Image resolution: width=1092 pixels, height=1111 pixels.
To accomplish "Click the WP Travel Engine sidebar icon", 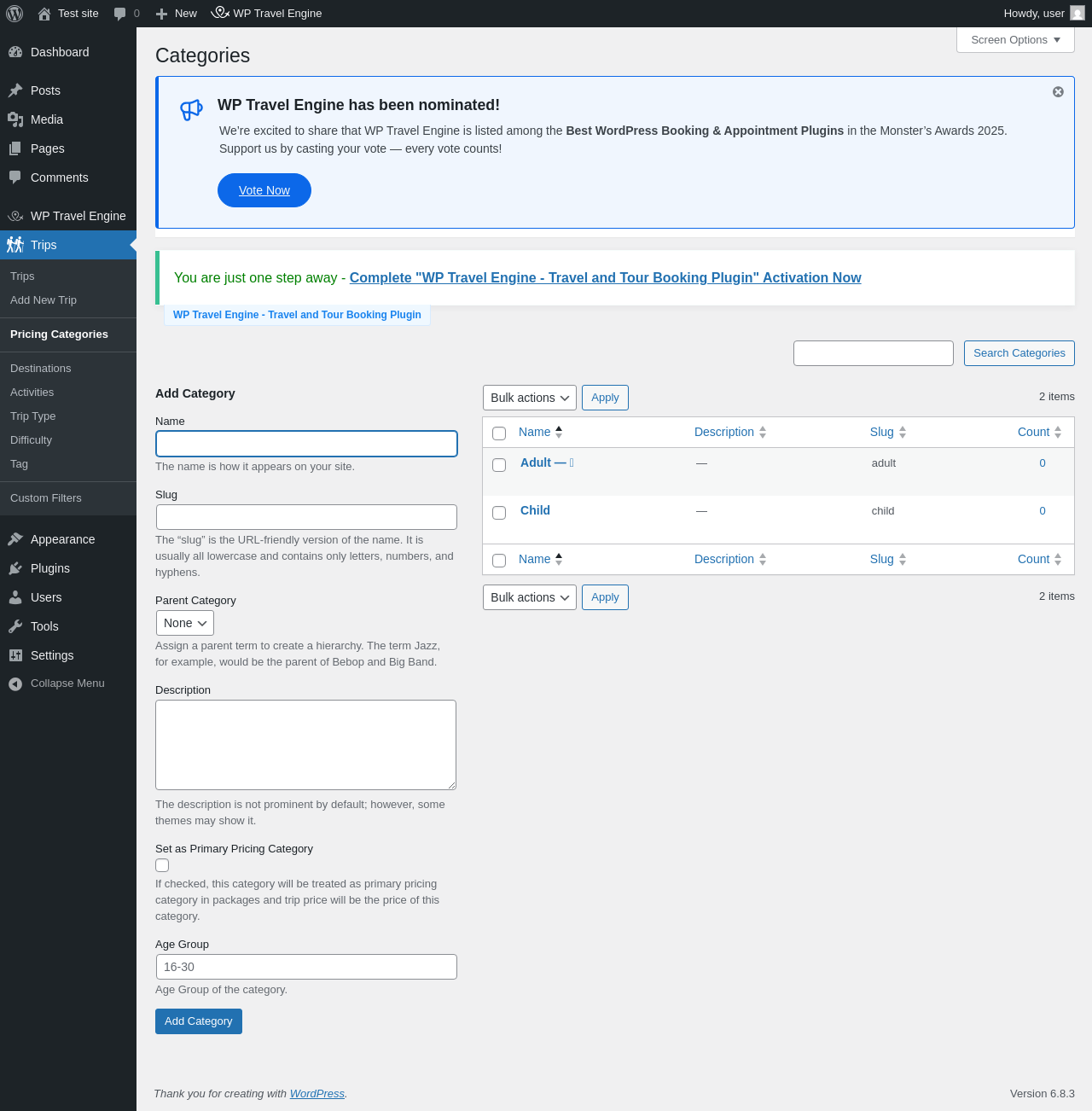I will coord(15,216).
